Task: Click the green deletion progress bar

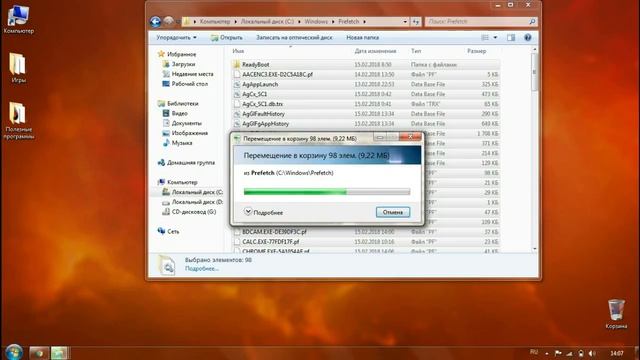Action: [327, 191]
